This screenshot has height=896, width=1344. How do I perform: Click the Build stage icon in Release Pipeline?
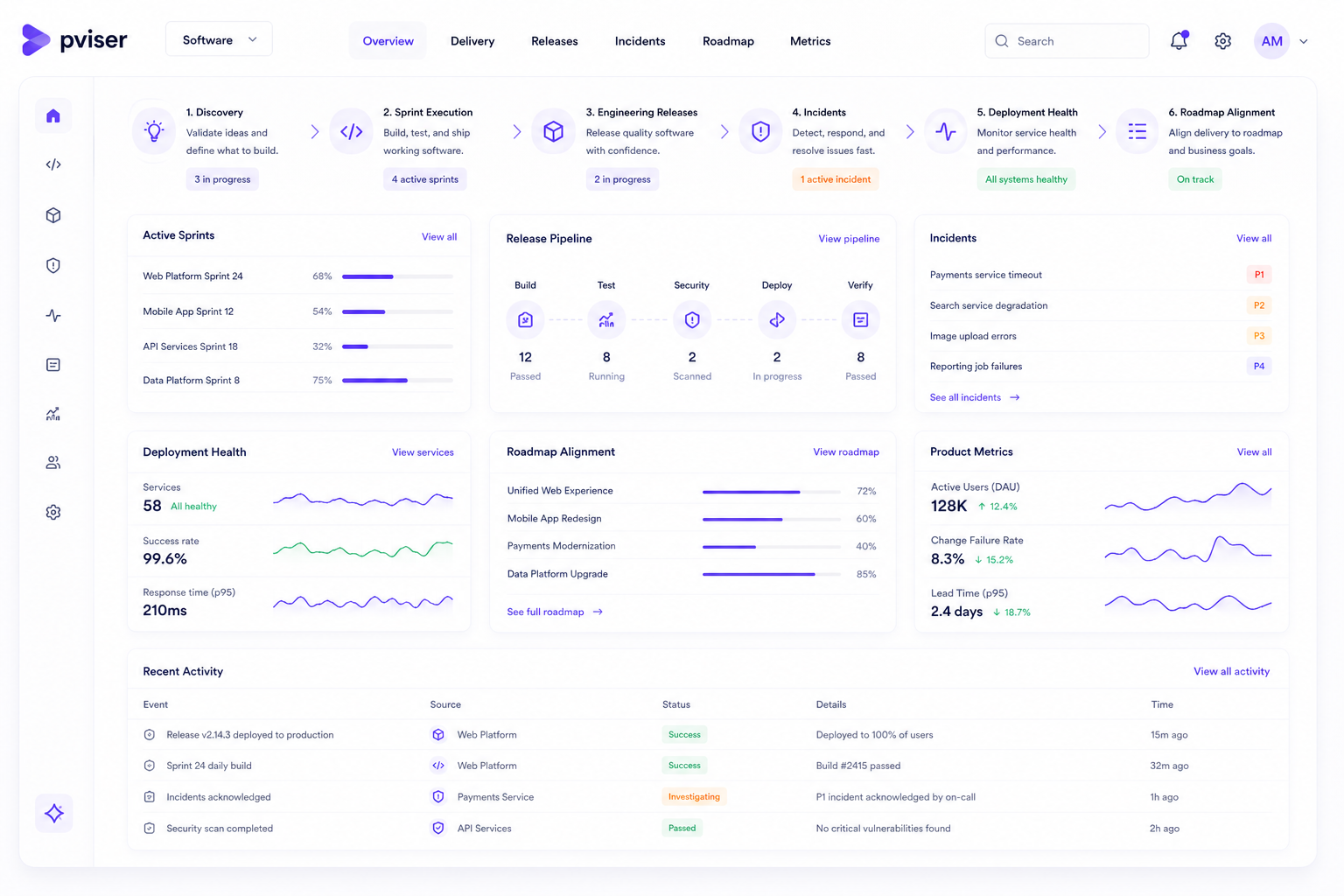[x=525, y=320]
